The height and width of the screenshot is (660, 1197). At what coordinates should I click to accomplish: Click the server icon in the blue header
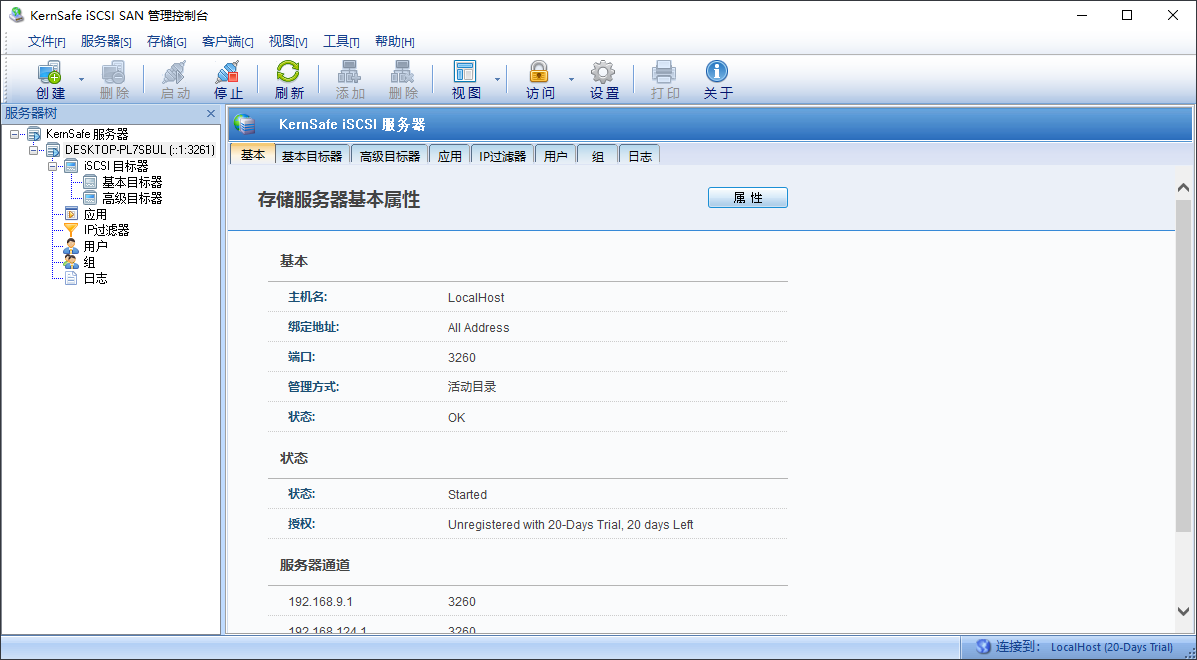[x=244, y=124]
